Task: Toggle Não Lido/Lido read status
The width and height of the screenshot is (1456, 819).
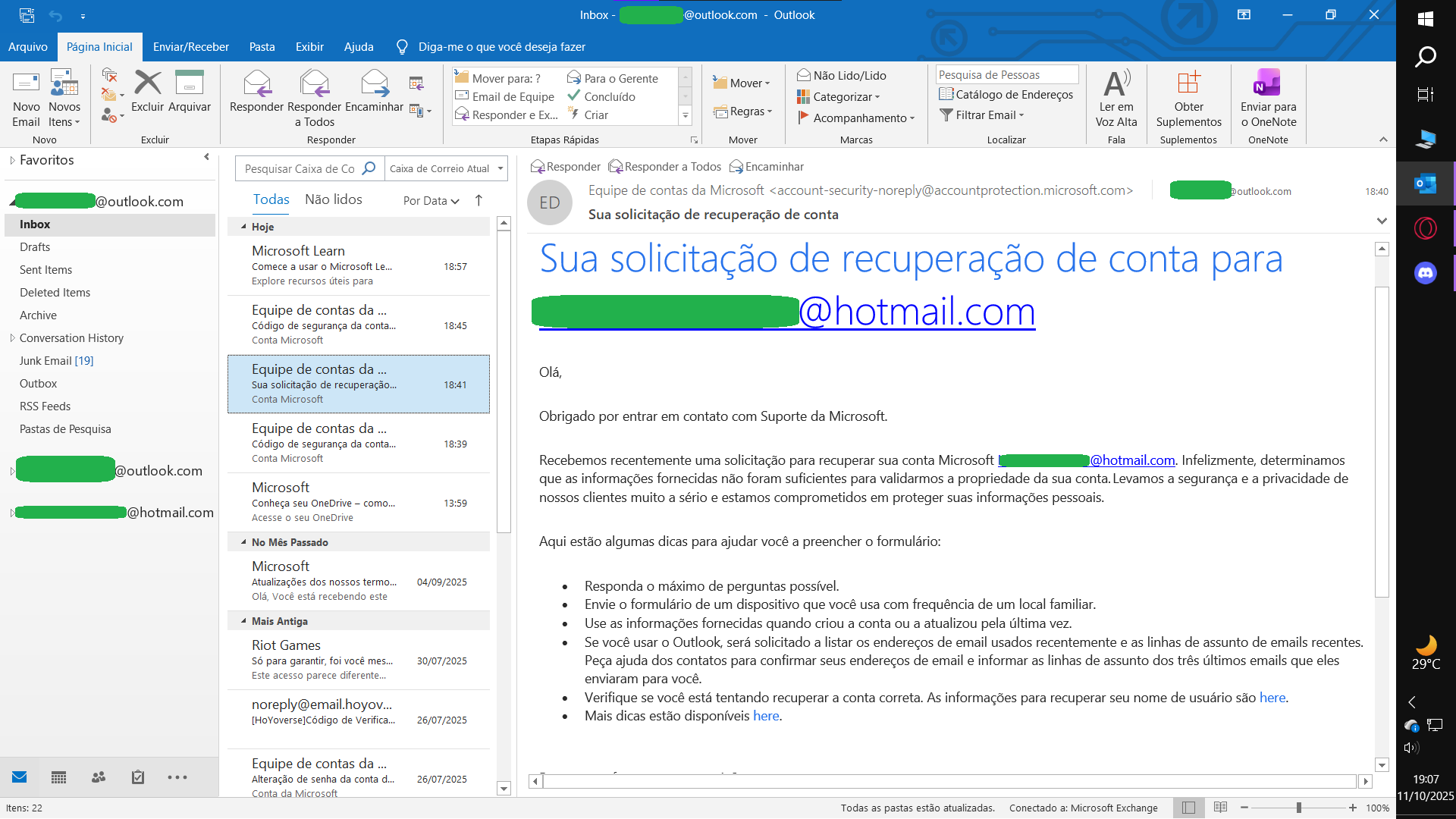Action: pos(841,75)
